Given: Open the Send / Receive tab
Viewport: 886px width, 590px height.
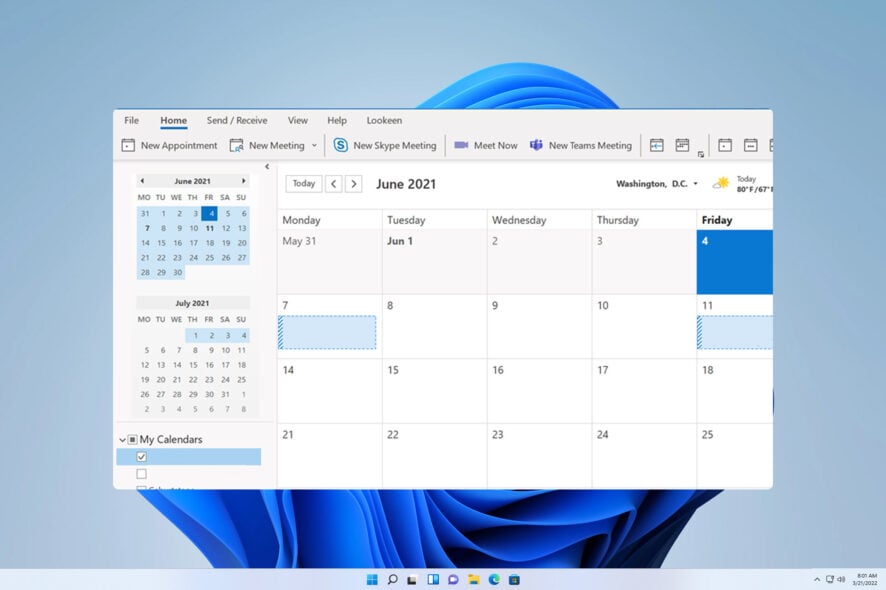Looking at the screenshot, I should click(237, 120).
